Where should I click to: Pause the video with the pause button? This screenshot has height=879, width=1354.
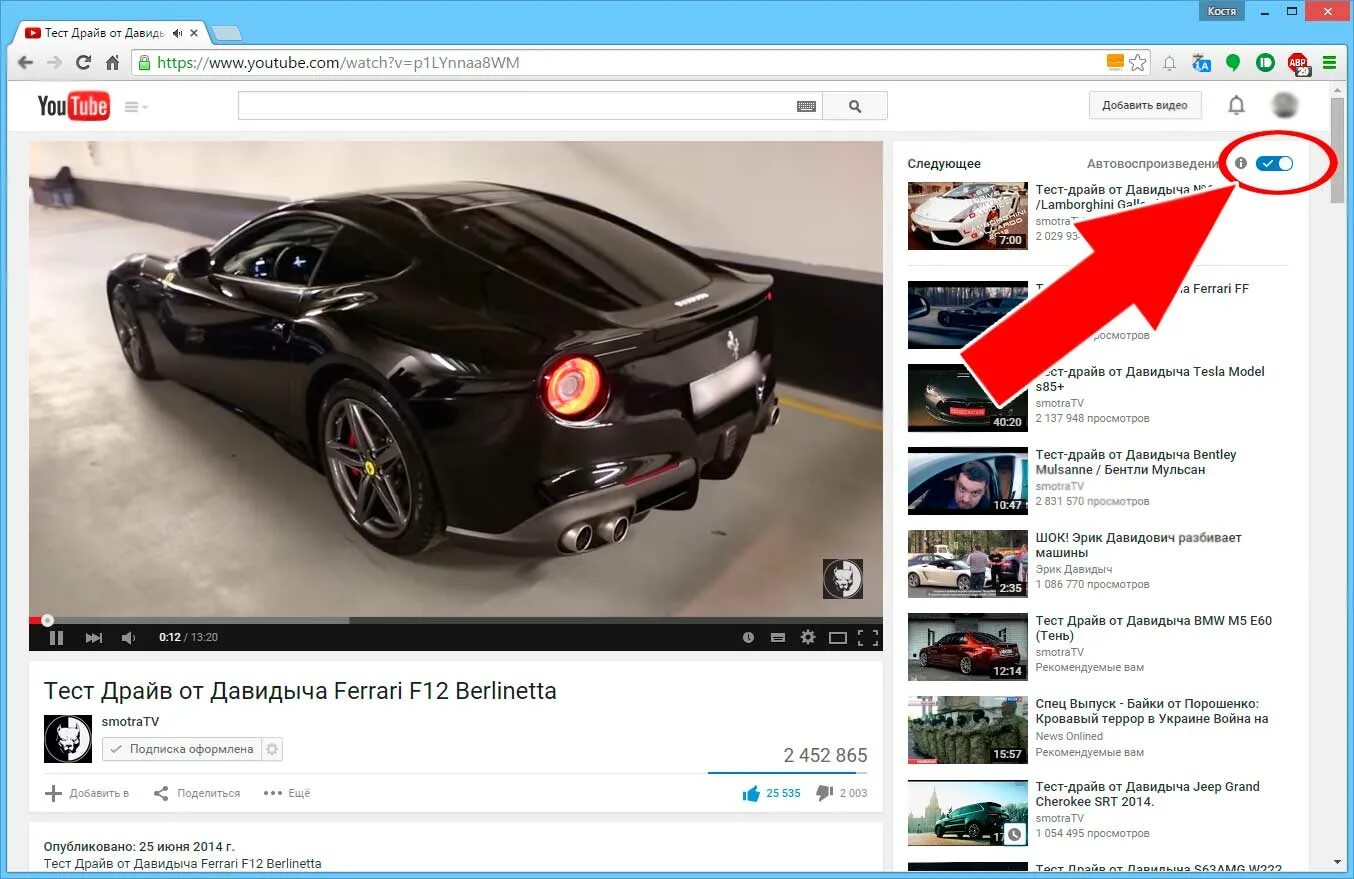click(x=57, y=637)
